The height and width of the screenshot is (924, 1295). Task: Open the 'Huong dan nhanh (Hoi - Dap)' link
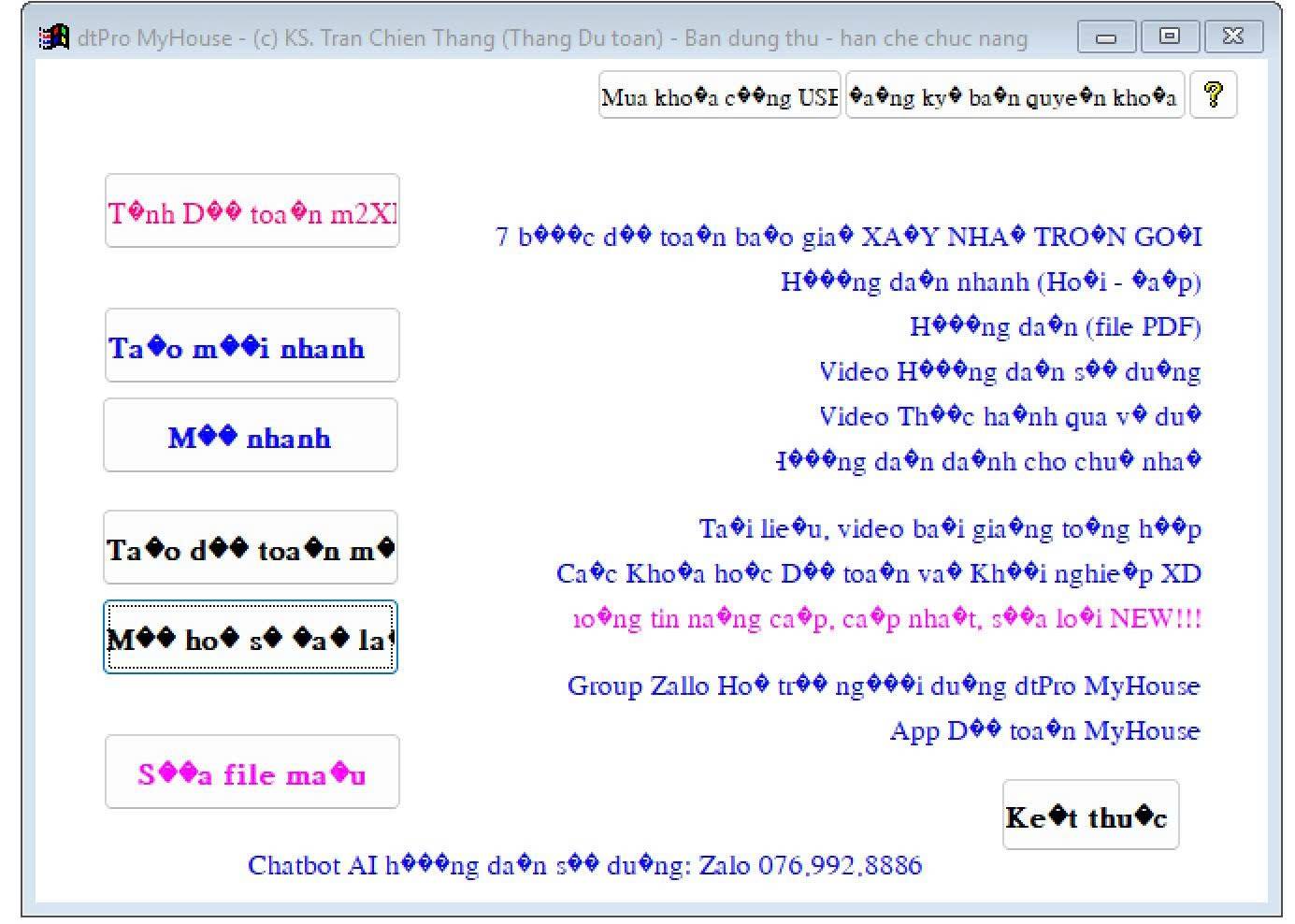coord(990,282)
